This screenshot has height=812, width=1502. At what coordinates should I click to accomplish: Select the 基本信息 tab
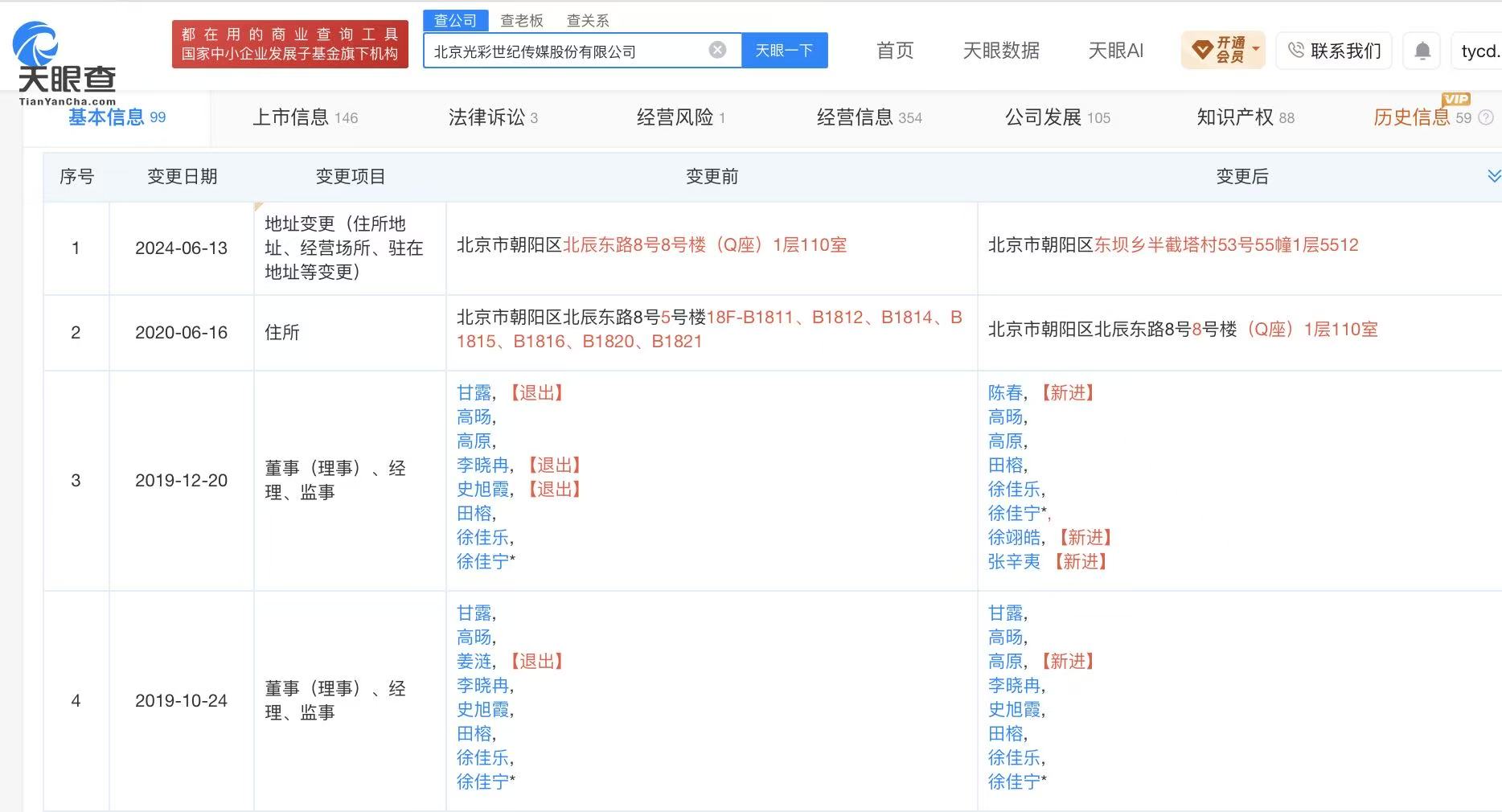point(117,117)
